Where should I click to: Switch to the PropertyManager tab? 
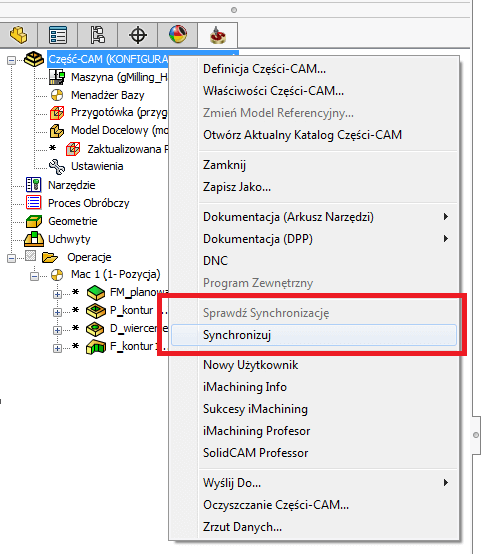tap(58, 35)
